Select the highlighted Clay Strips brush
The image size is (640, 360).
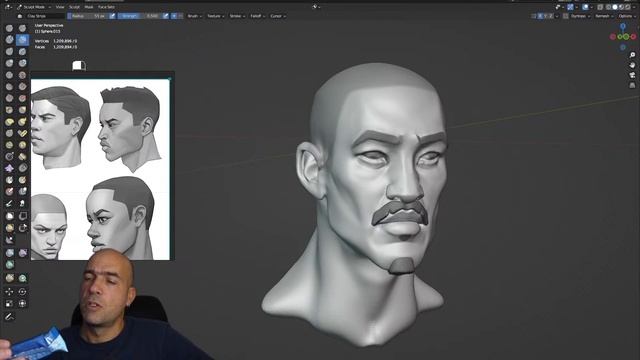coord(22,40)
